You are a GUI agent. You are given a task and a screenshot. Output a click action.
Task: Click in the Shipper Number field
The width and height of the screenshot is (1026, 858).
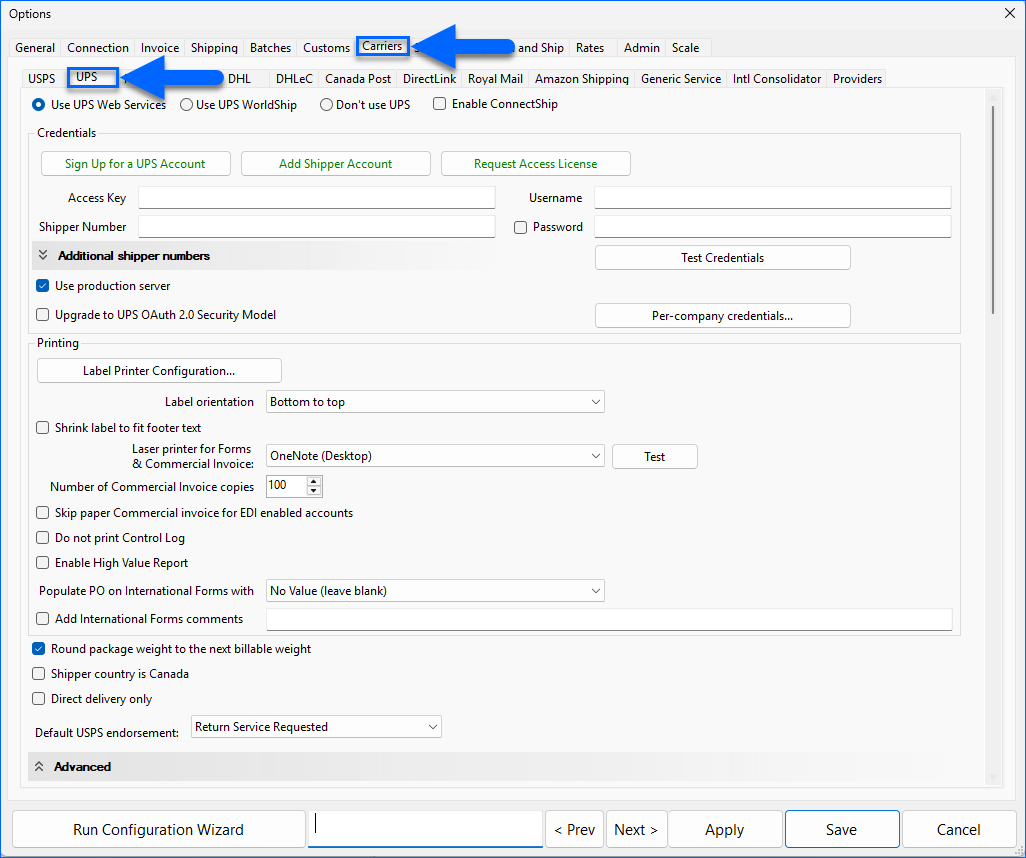[x=317, y=226]
